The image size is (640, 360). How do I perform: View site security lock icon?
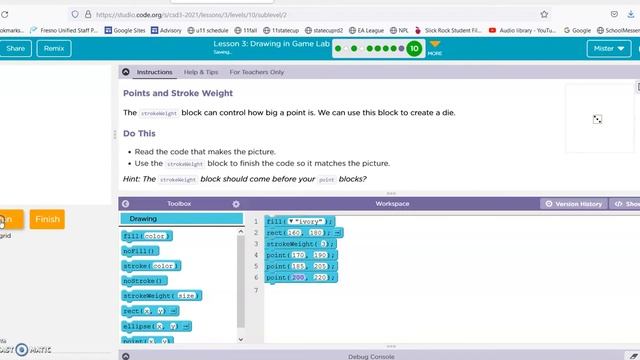pos(88,14)
